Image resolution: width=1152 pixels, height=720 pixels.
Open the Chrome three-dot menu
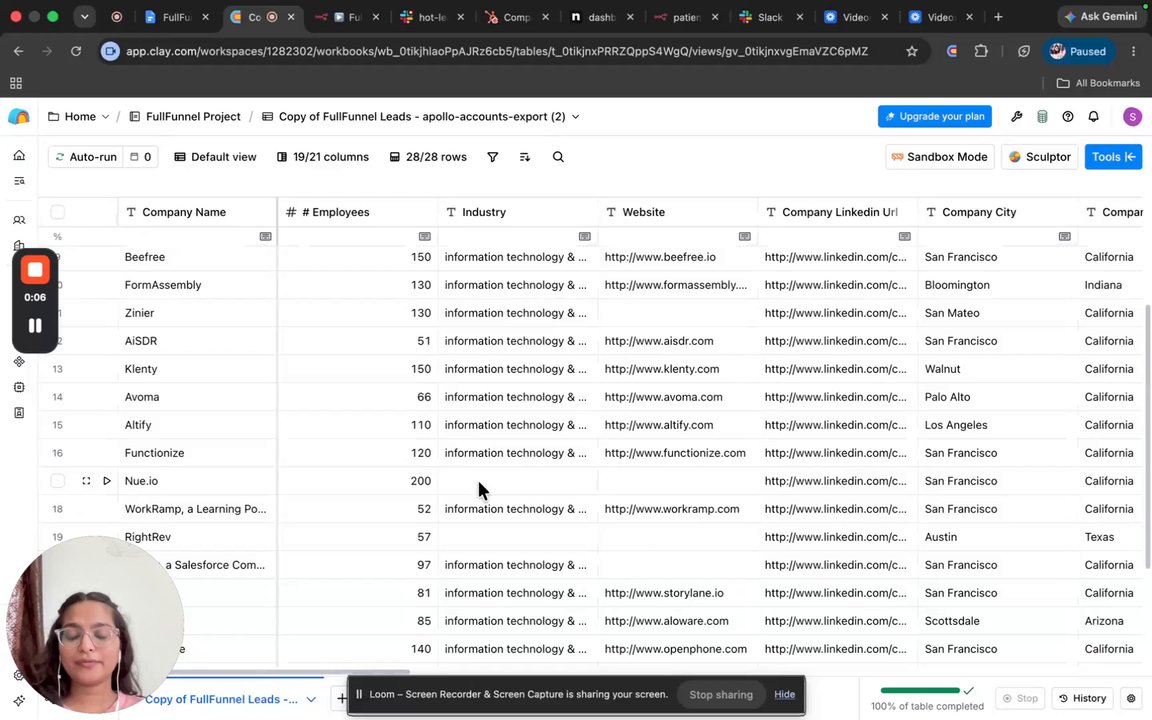(x=1133, y=51)
